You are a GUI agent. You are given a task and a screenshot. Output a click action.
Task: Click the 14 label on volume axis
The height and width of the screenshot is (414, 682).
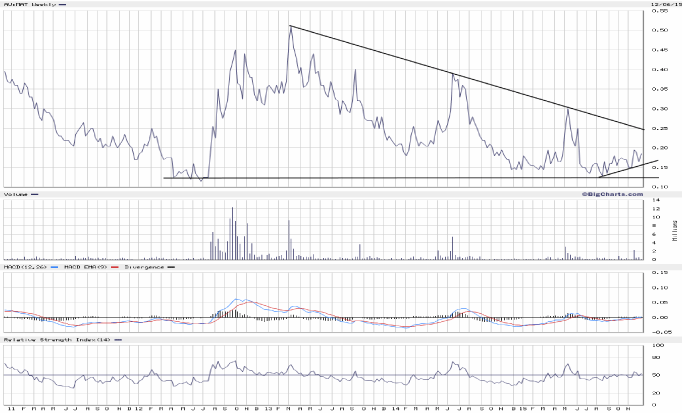pyautogui.click(x=656, y=200)
